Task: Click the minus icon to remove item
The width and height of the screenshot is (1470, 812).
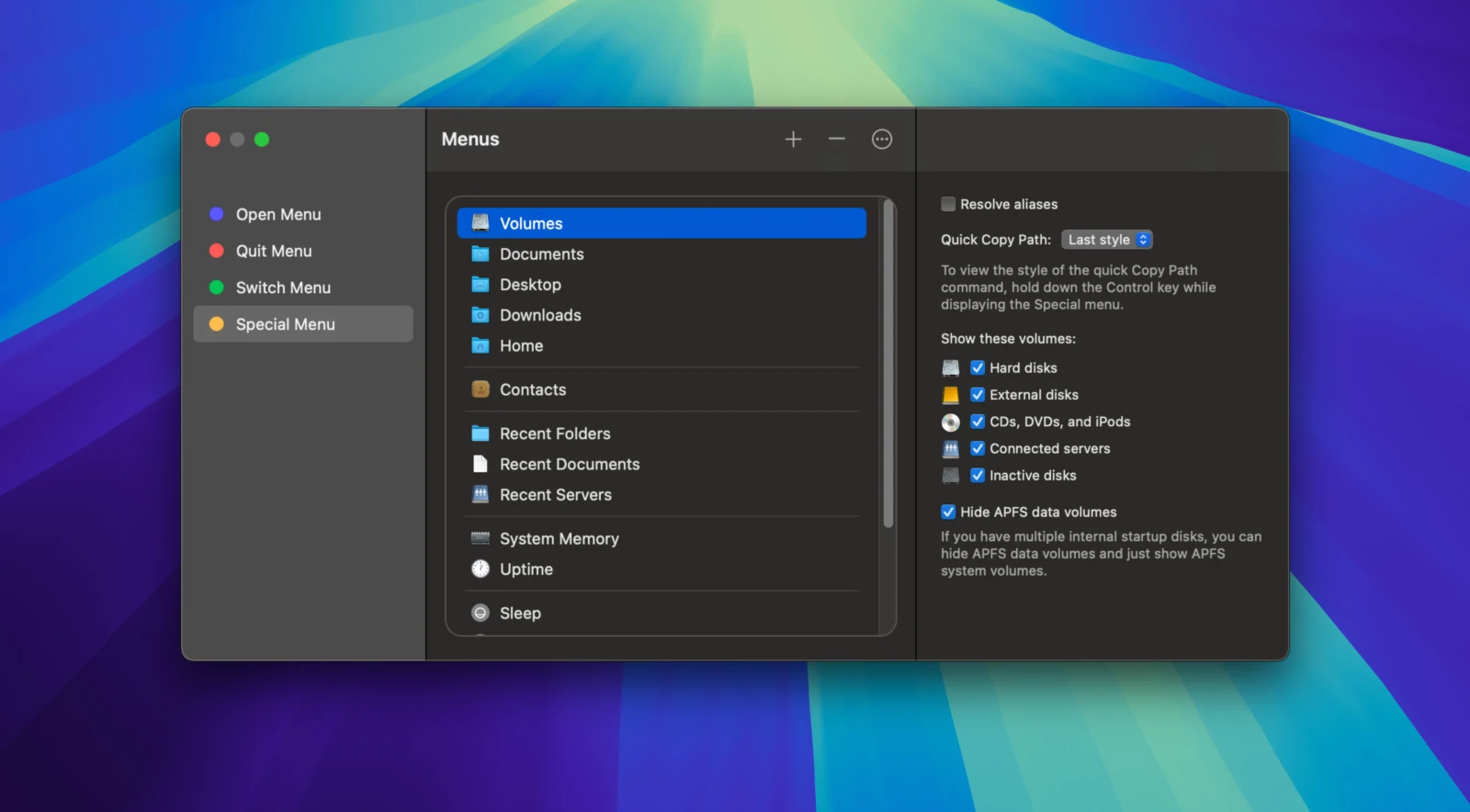Action: (836, 140)
